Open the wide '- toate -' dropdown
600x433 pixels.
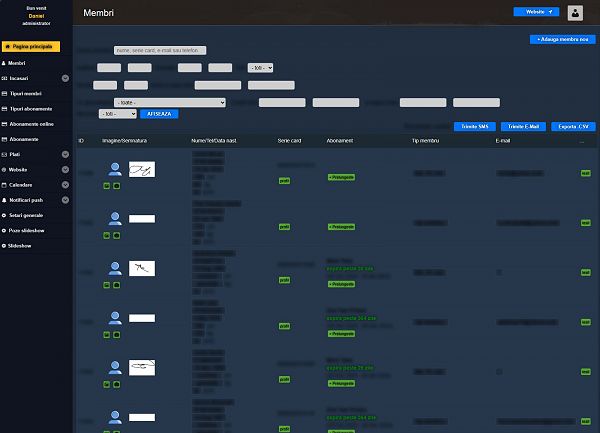tap(169, 102)
